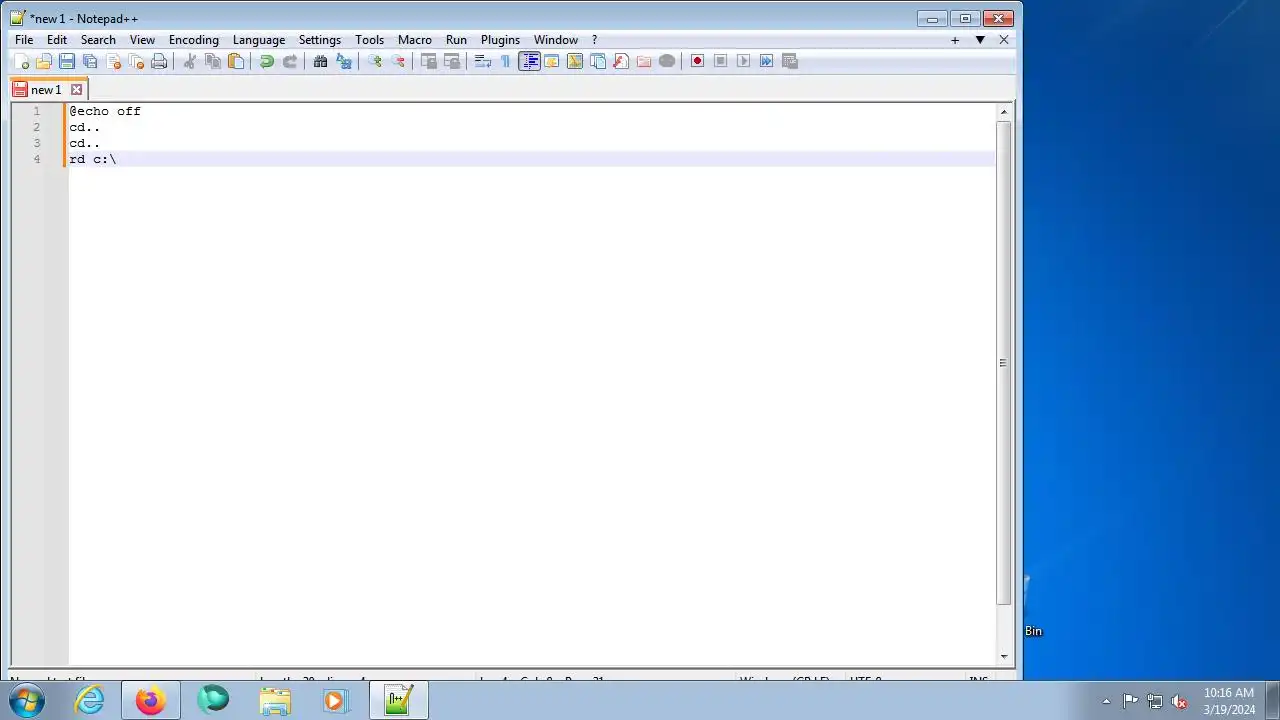Click the Copy toolbar icon

click(x=213, y=61)
